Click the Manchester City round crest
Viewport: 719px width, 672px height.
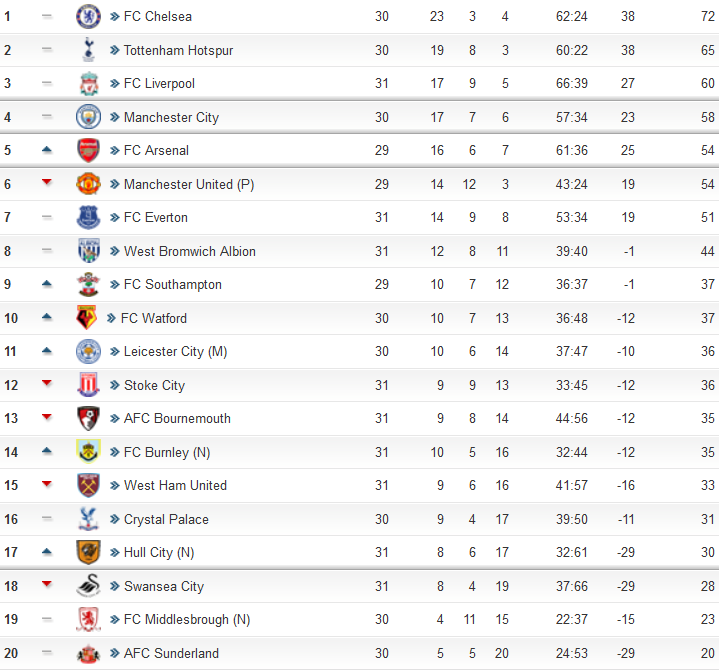coord(88,117)
